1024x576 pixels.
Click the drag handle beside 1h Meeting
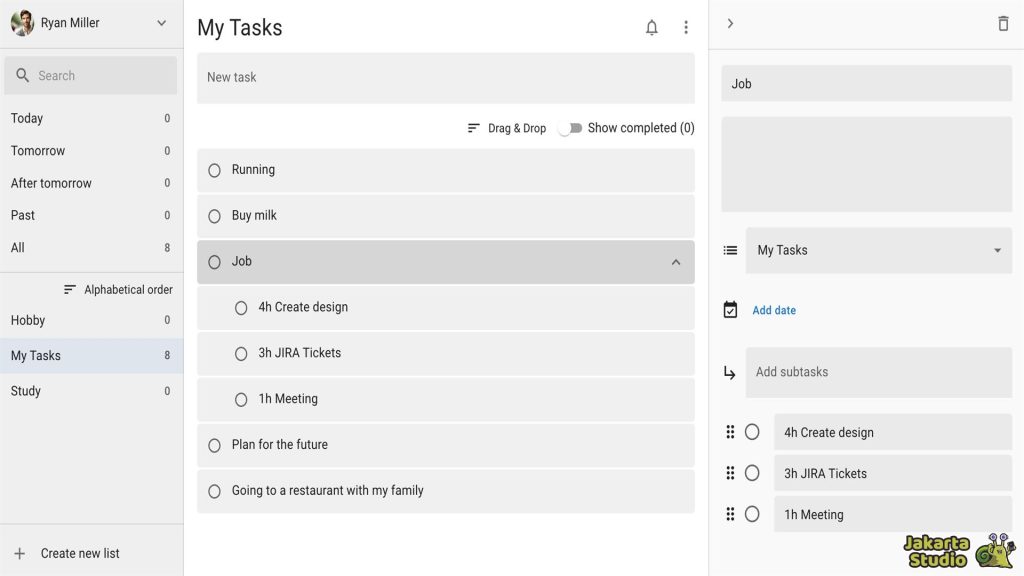point(731,514)
